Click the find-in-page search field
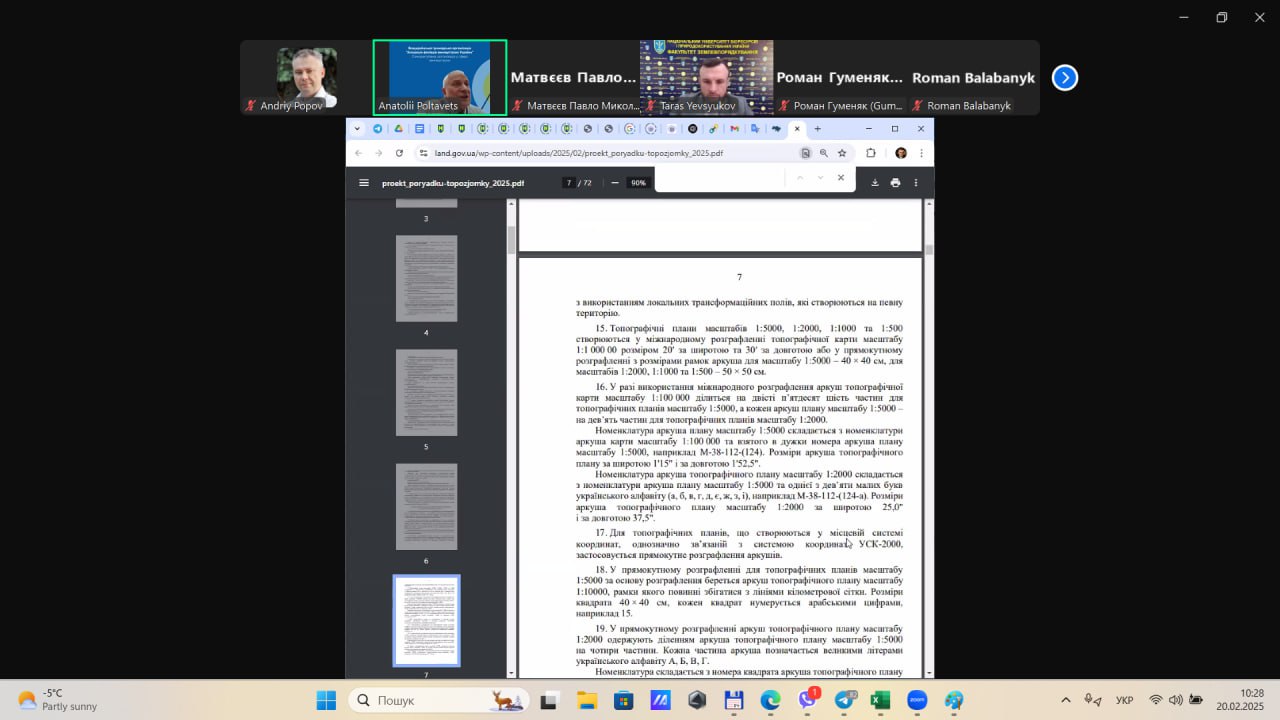 tap(720, 178)
